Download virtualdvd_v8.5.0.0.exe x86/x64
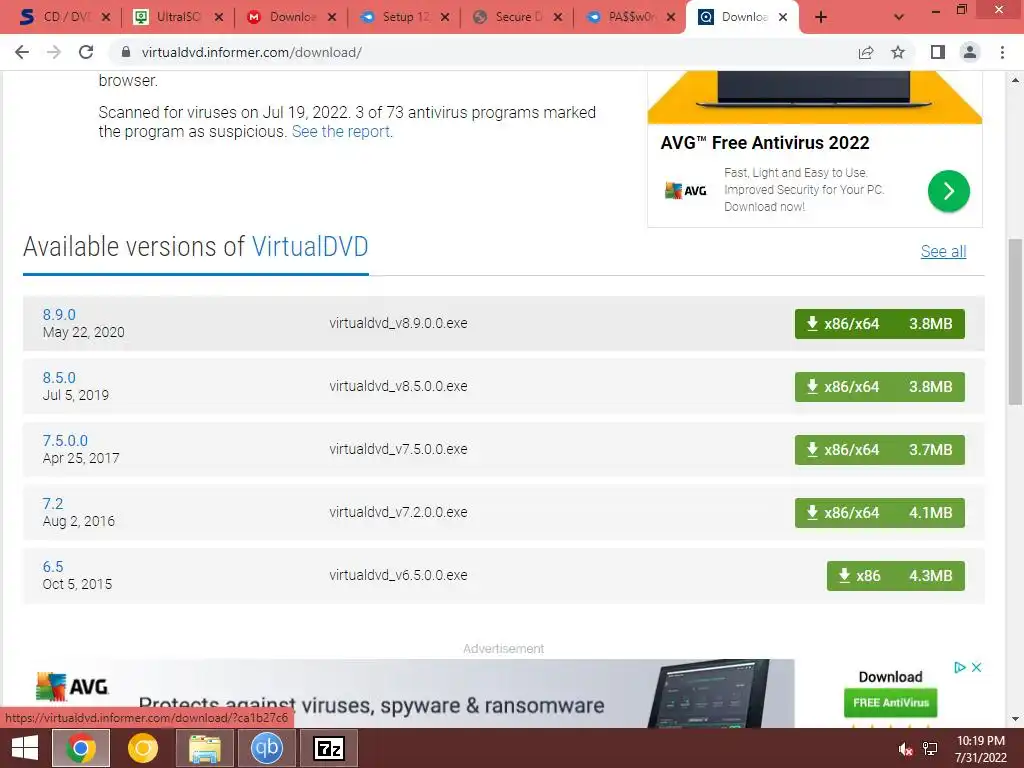This screenshot has height=768, width=1024. pos(879,387)
